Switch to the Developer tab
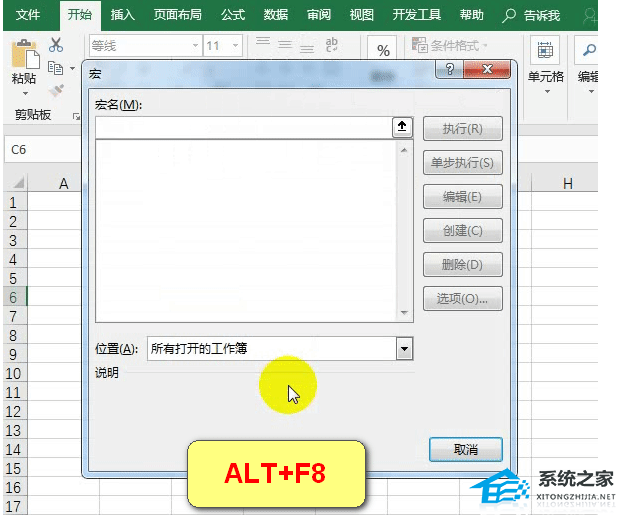 [417, 15]
